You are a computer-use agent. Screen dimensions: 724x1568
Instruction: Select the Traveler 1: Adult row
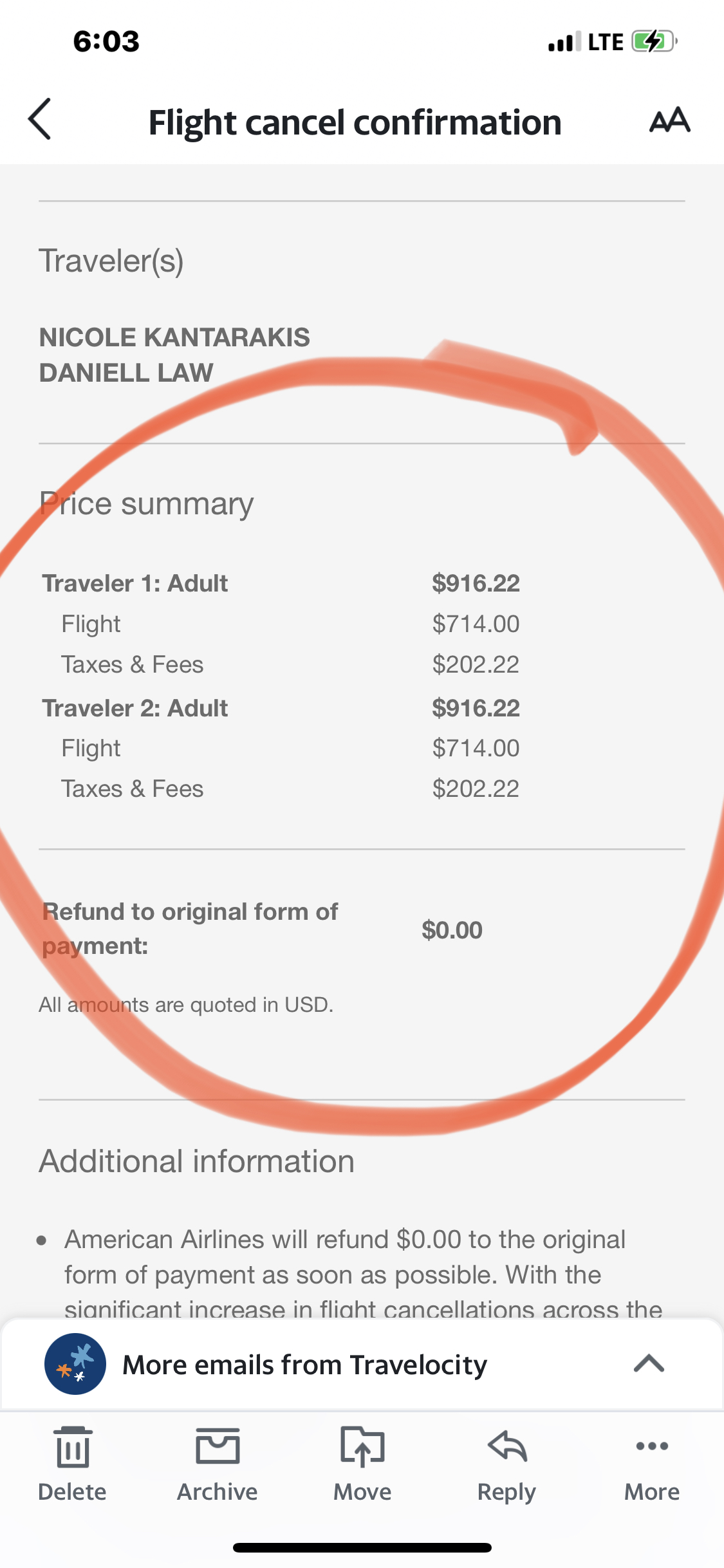135,584
